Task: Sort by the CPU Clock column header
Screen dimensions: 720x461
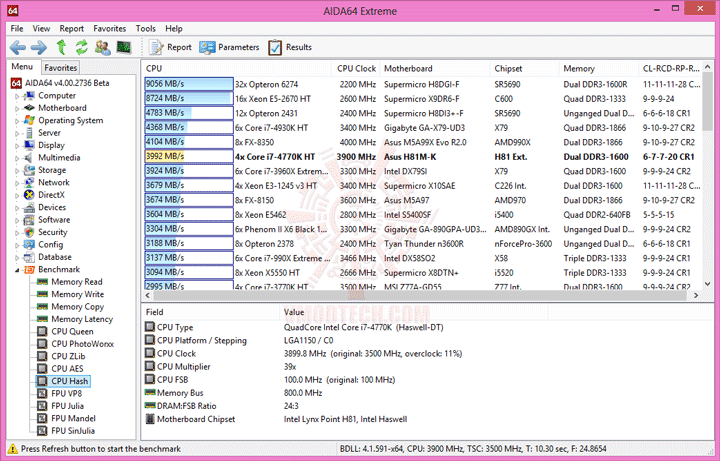Action: tap(356, 68)
